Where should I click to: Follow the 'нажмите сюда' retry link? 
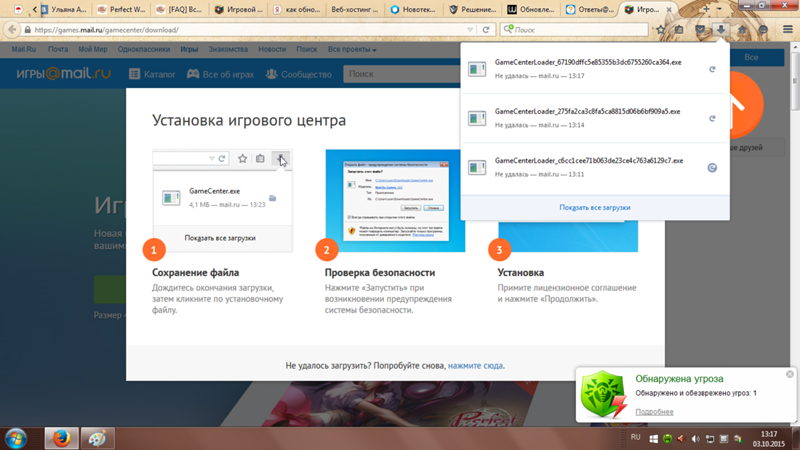pyautogui.click(x=476, y=366)
